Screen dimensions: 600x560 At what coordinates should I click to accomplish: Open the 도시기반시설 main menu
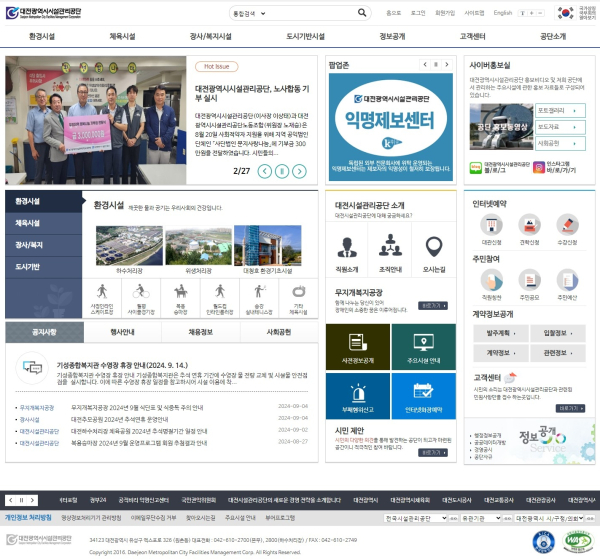click(x=305, y=36)
